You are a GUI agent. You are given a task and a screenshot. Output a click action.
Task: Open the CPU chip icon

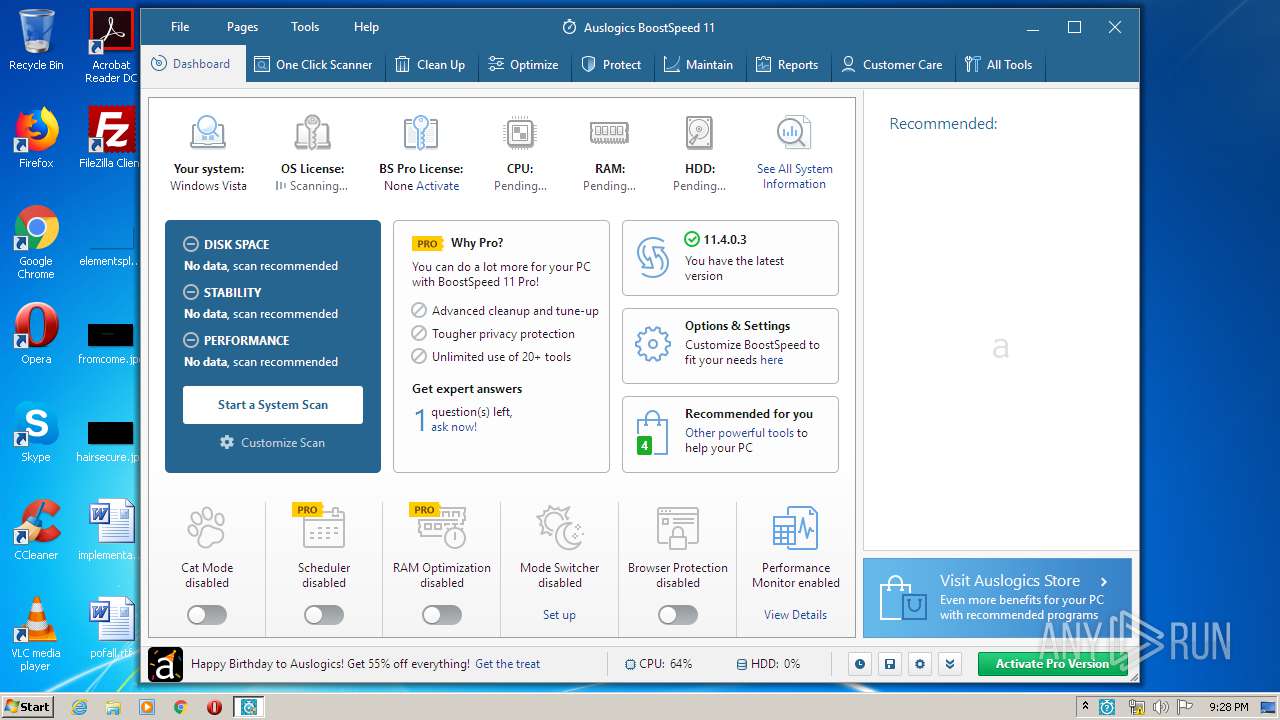coord(520,133)
